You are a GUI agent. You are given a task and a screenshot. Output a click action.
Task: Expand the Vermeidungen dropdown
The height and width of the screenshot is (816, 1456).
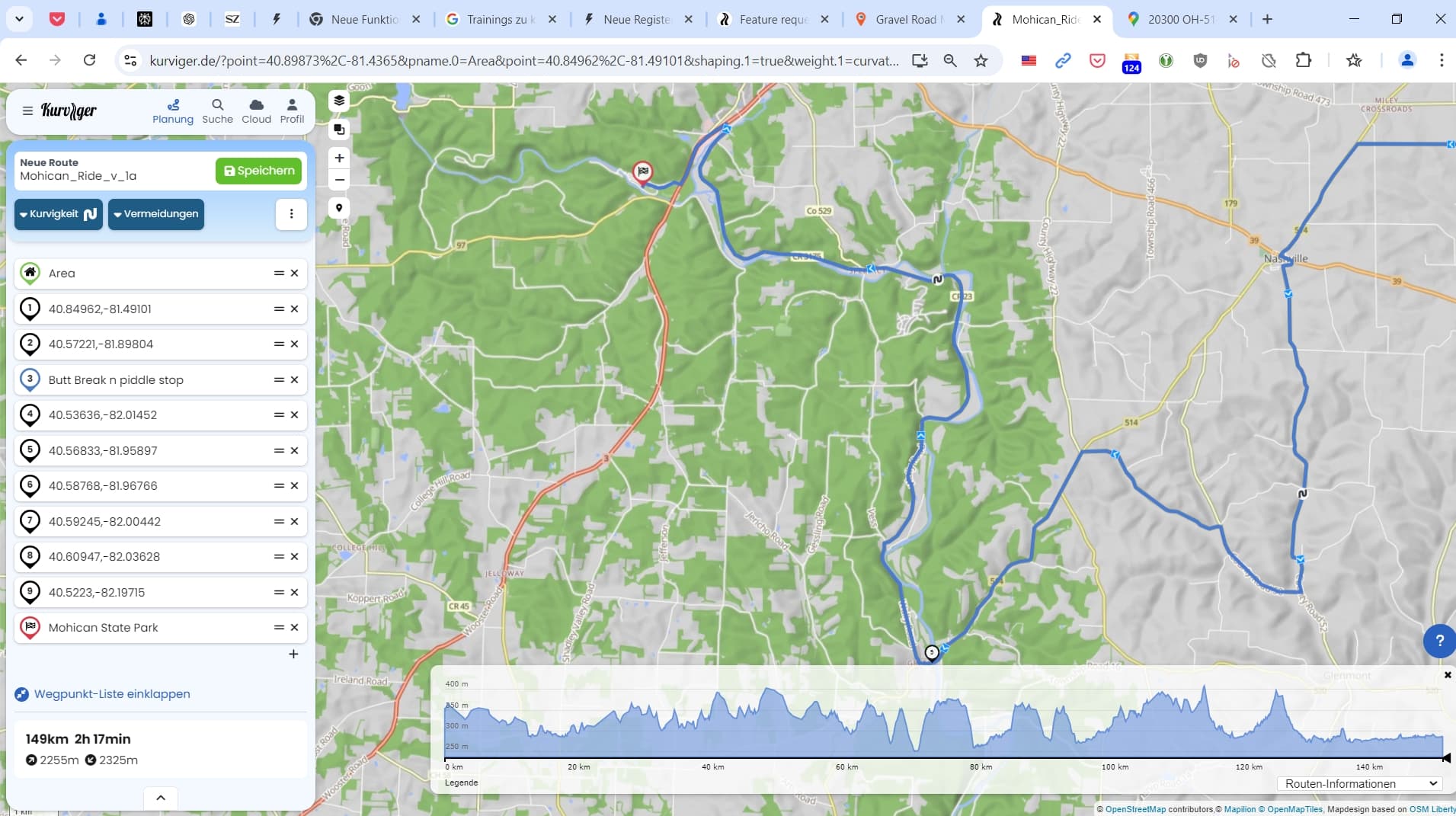(156, 214)
